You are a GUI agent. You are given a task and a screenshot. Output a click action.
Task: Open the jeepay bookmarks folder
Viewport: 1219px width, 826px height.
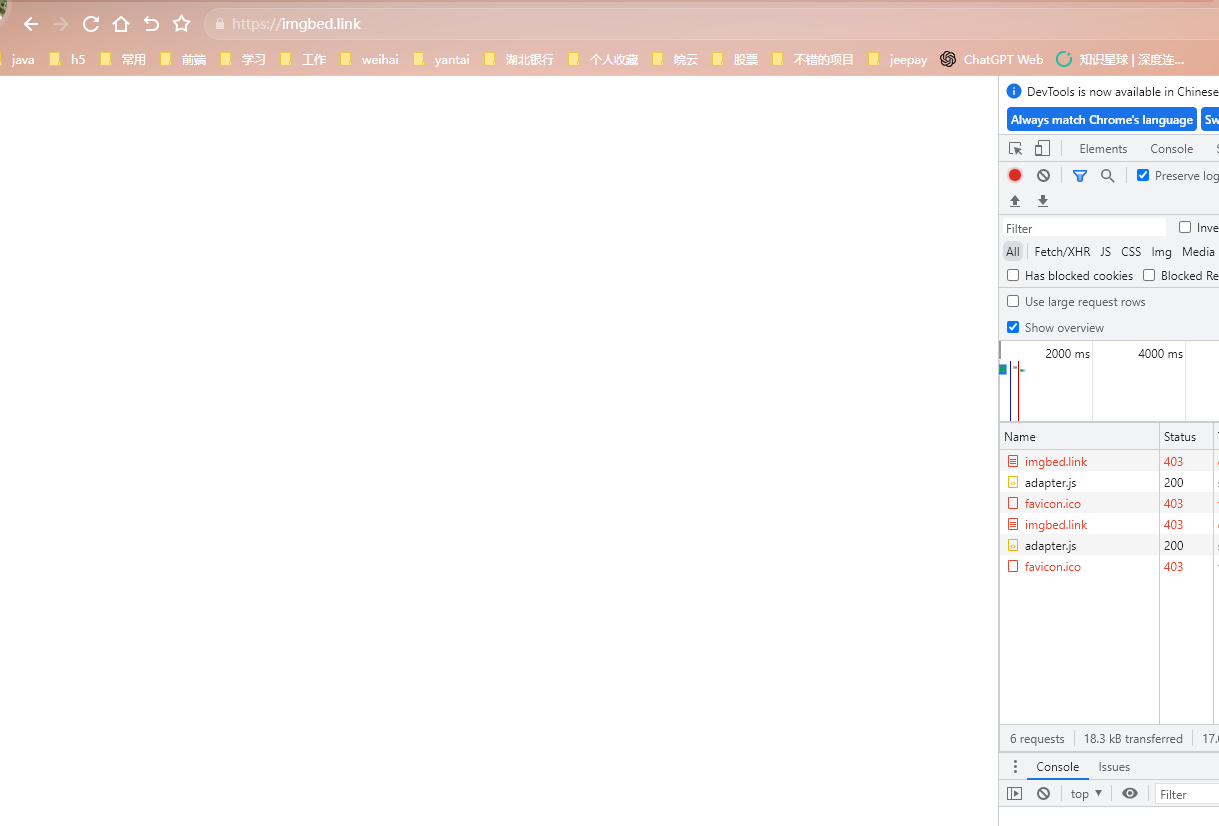point(898,60)
